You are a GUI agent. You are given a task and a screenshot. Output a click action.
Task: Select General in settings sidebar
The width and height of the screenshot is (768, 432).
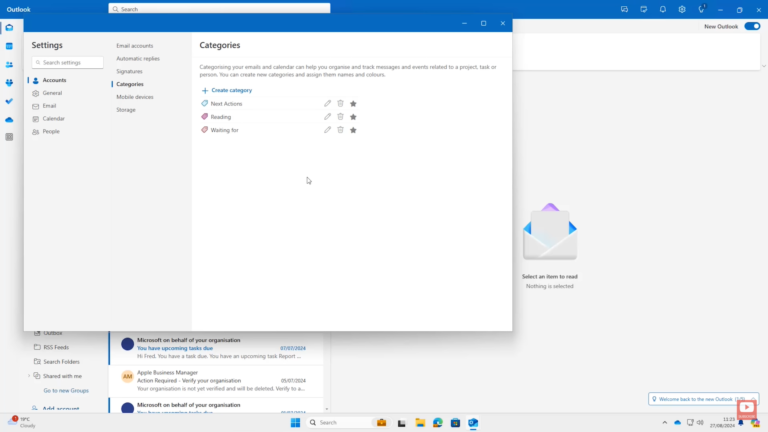[x=52, y=93]
